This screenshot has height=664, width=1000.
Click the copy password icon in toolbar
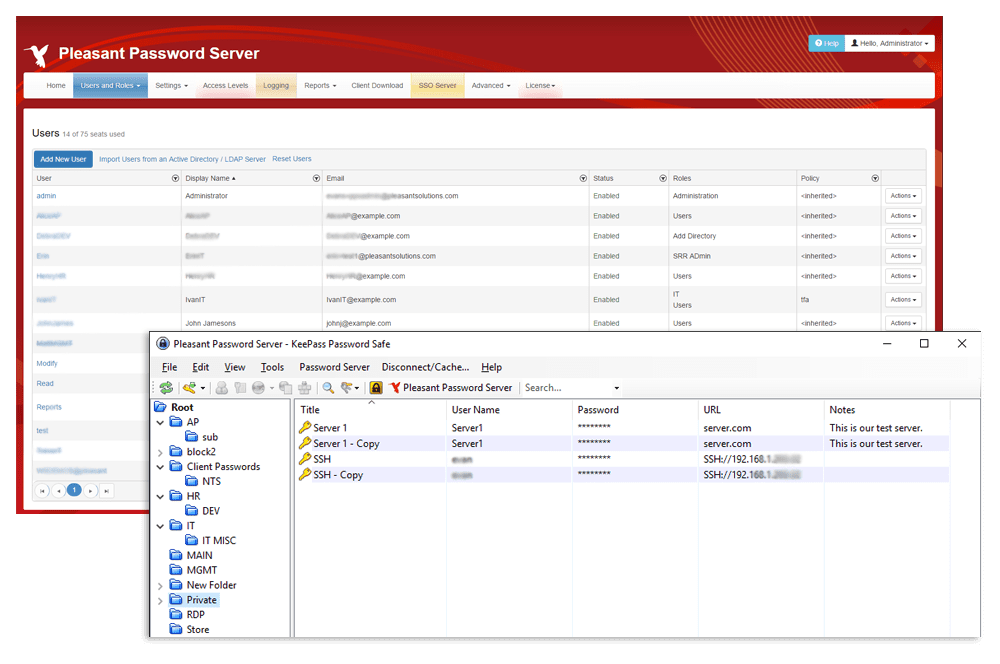coord(240,388)
